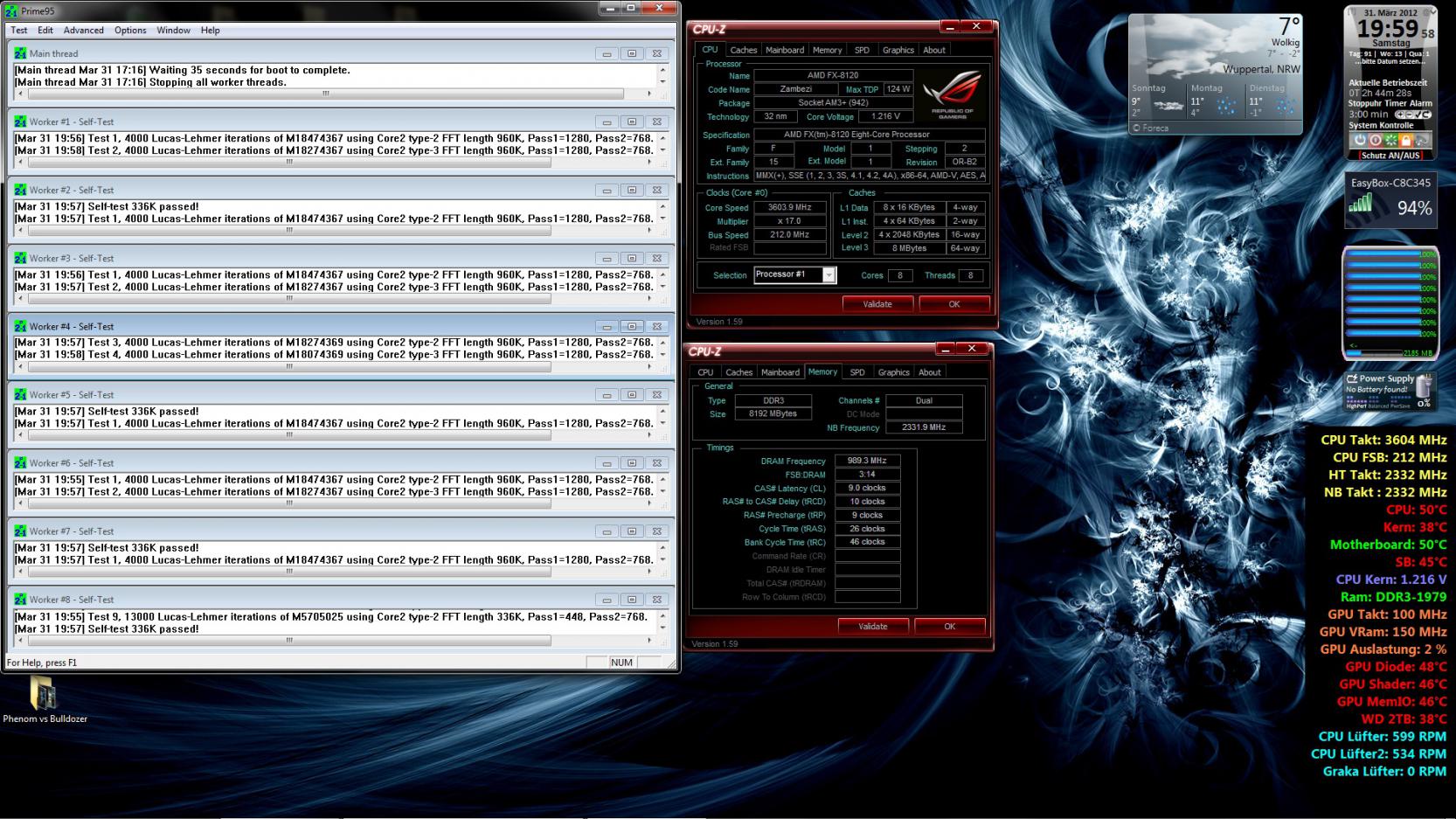Screen dimensions: 1456x819
Task: Click the Worker #7 window icon
Action: 20,531
